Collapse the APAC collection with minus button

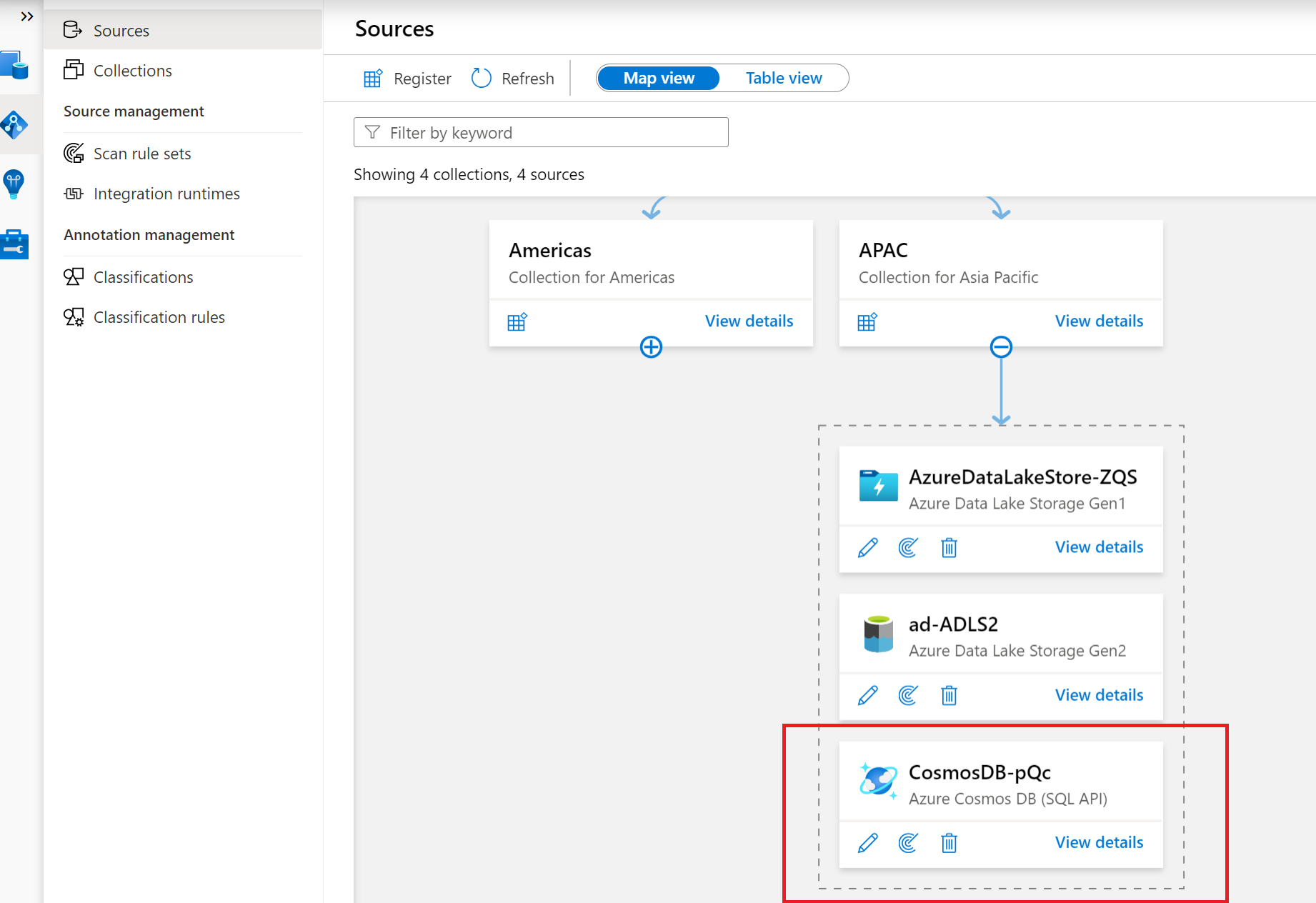pyautogui.click(x=1001, y=347)
